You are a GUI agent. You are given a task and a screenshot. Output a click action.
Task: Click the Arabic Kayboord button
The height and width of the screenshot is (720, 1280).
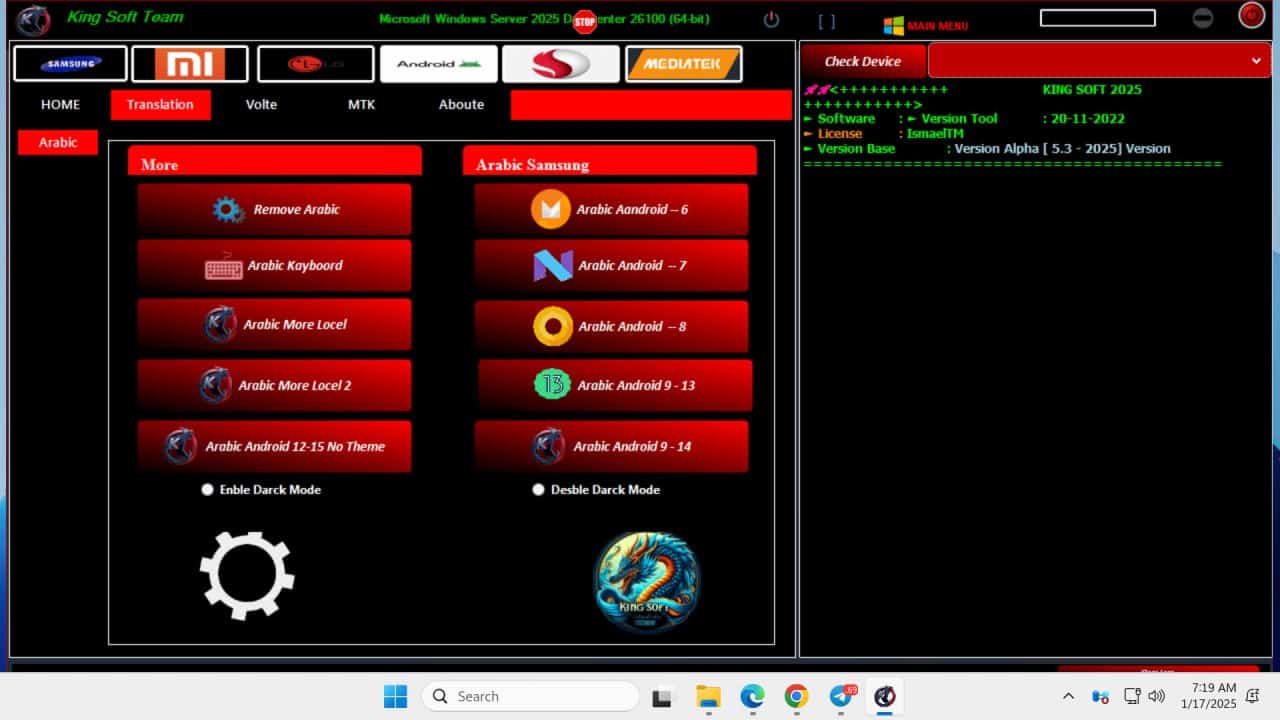tap(274, 265)
